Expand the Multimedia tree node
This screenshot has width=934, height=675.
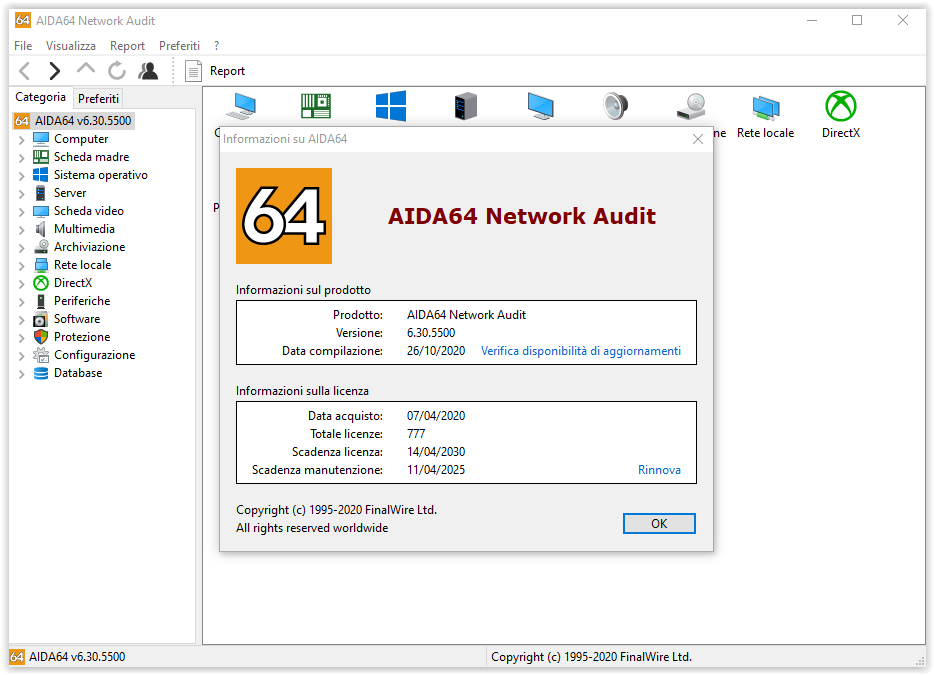[x=21, y=230]
